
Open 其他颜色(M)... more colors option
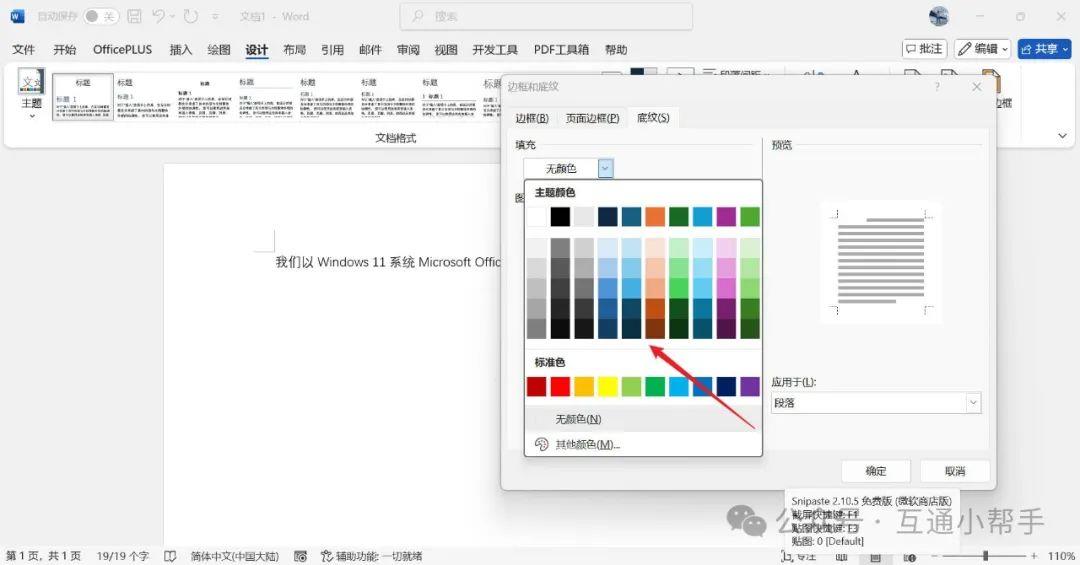(x=643, y=444)
